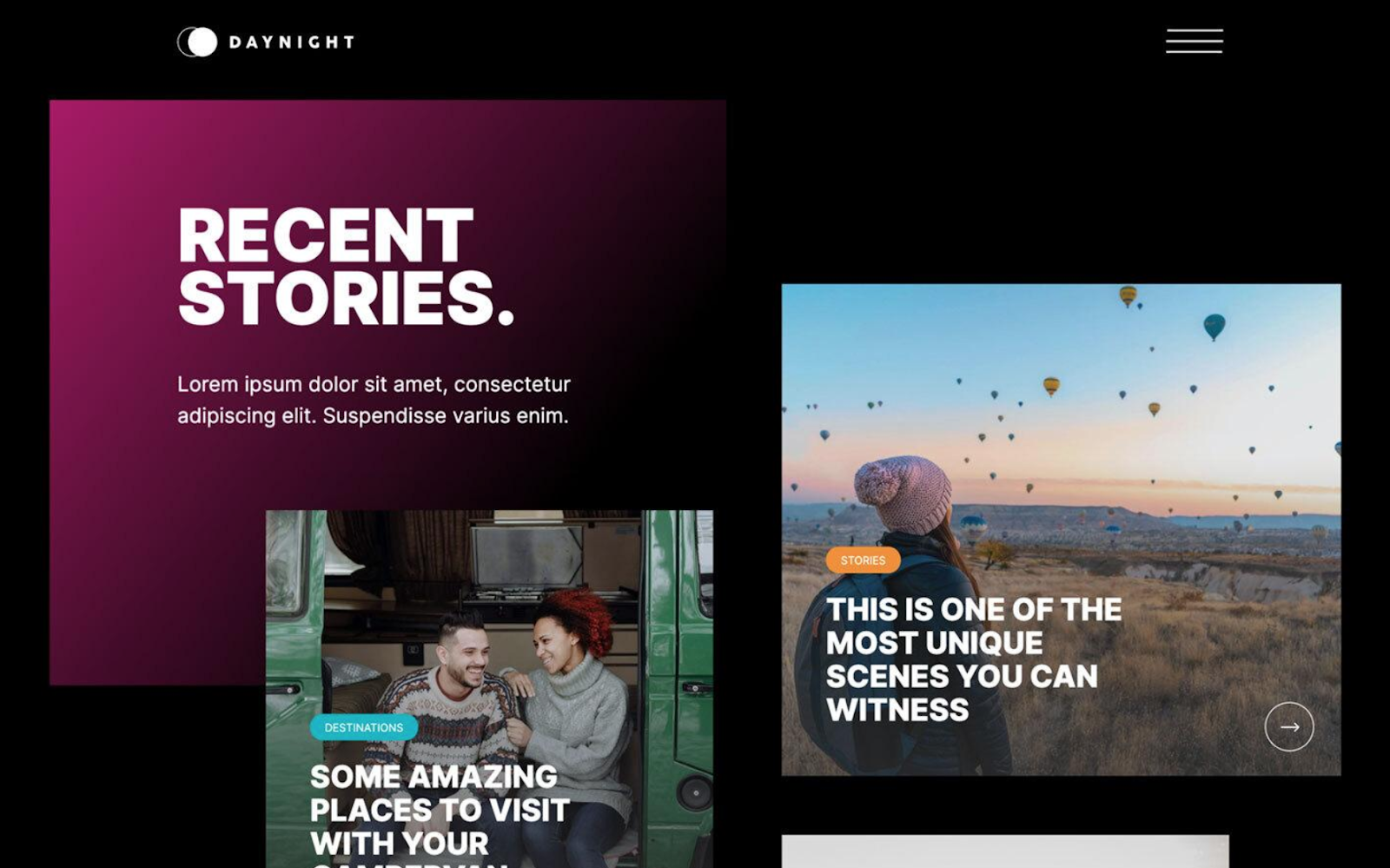Click the hot air balloons photo card
This screenshot has width=1390, height=868.
click(x=1061, y=529)
